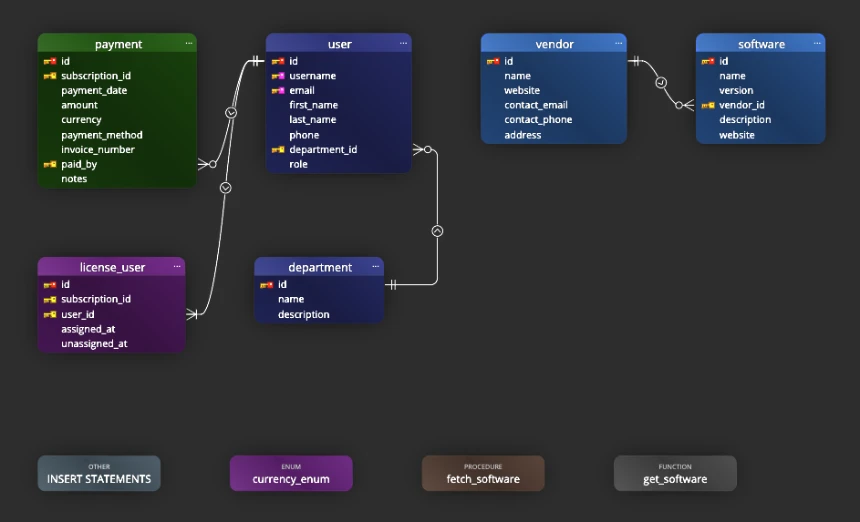The width and height of the screenshot is (860, 522).
Task: Click primary key icon beside license_user id
Action: (x=50, y=285)
